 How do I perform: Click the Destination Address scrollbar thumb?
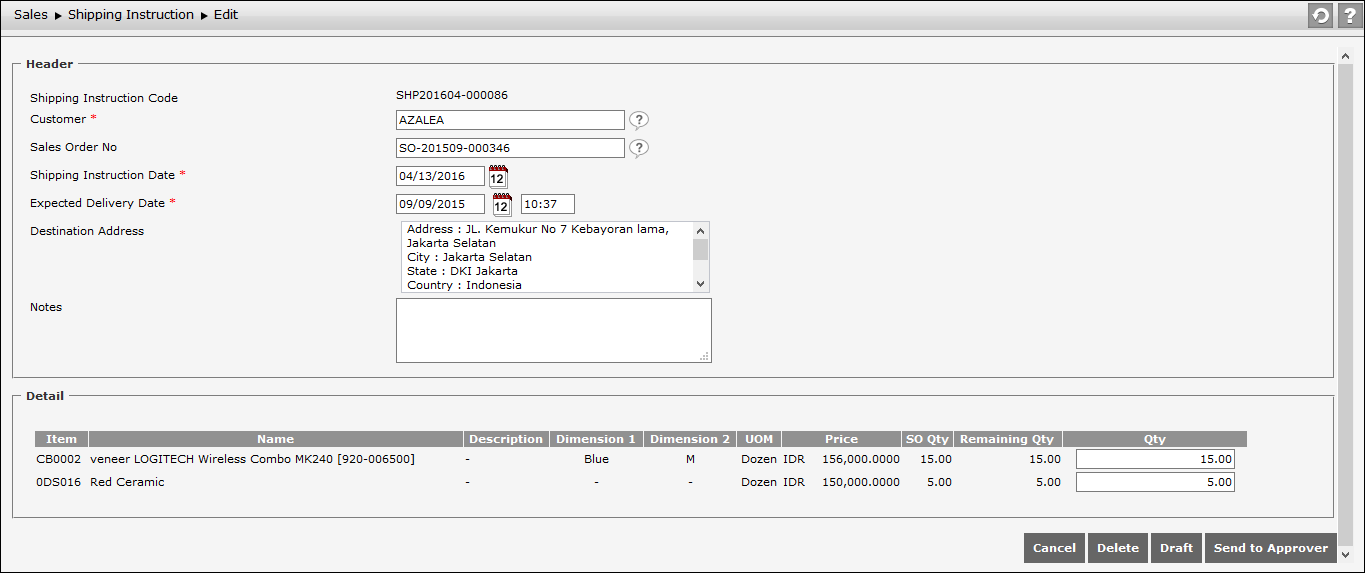tap(701, 249)
